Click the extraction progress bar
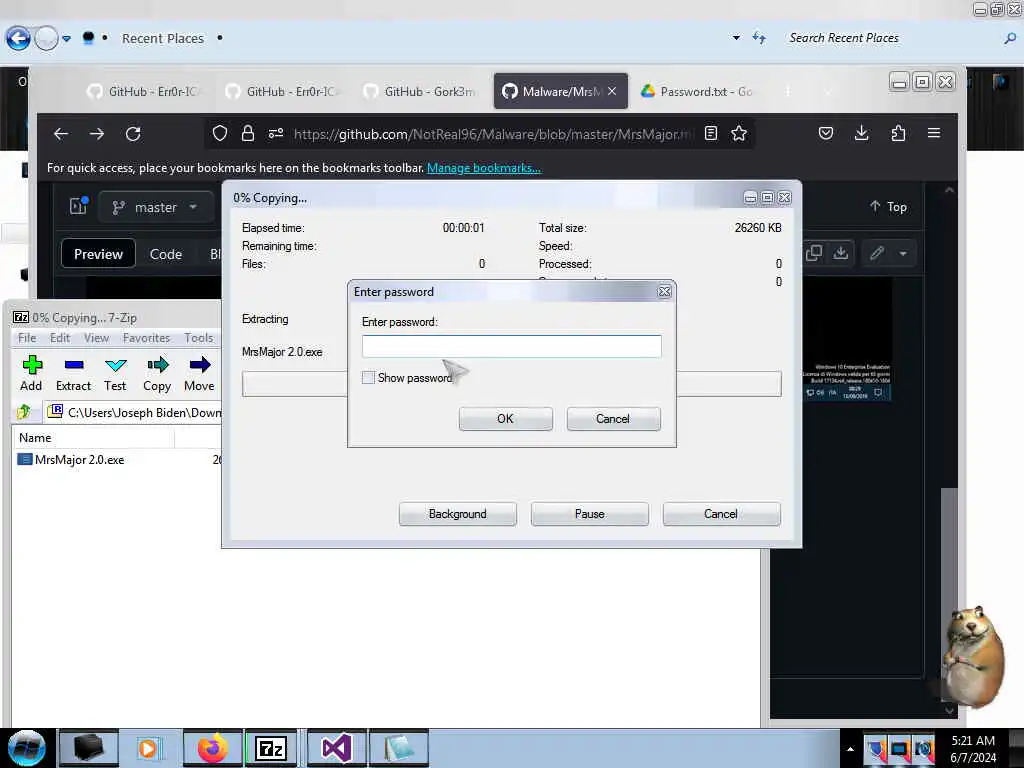 tap(511, 384)
